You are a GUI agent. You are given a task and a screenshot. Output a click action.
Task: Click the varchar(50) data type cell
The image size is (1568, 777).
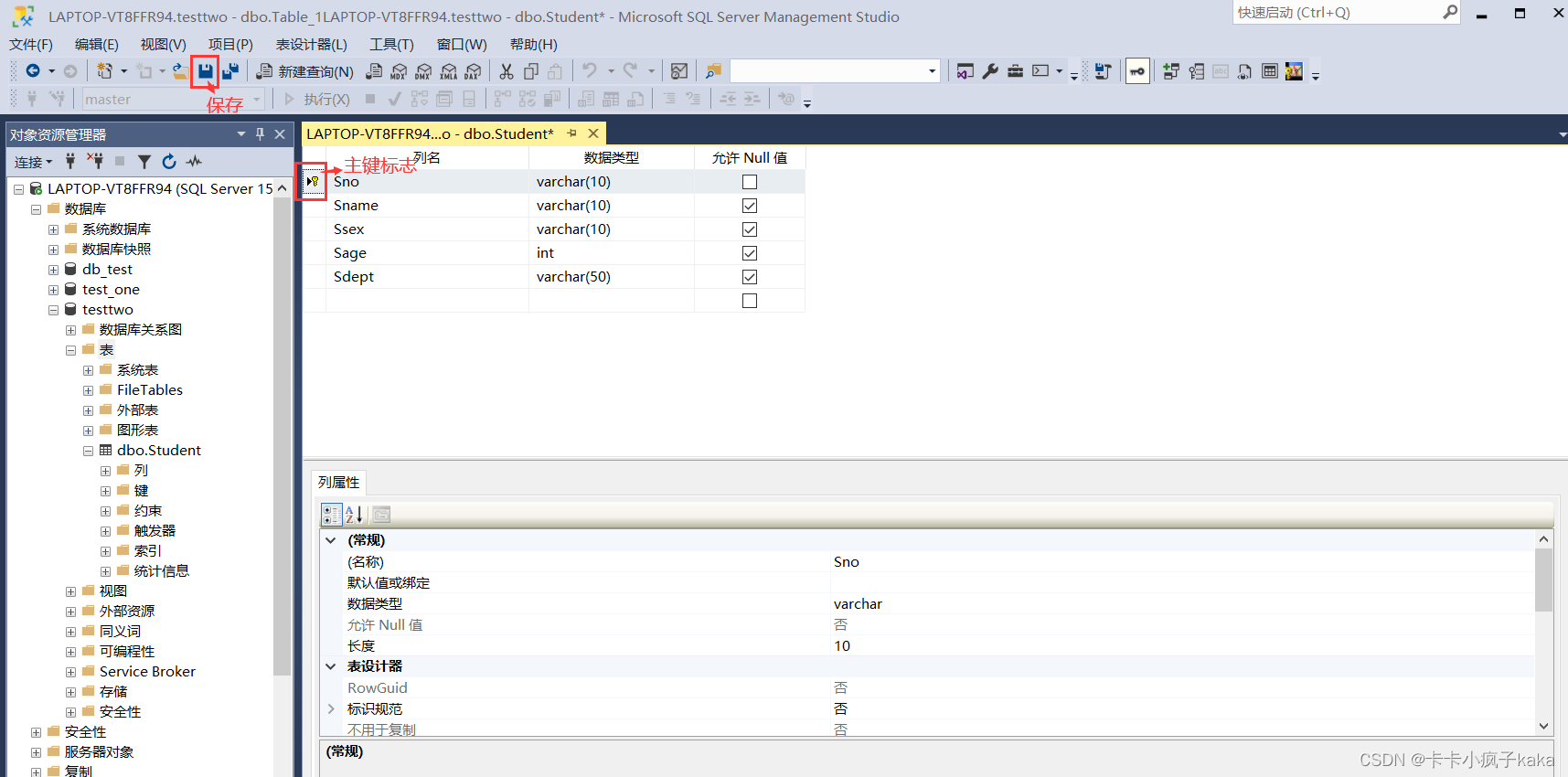pos(611,277)
